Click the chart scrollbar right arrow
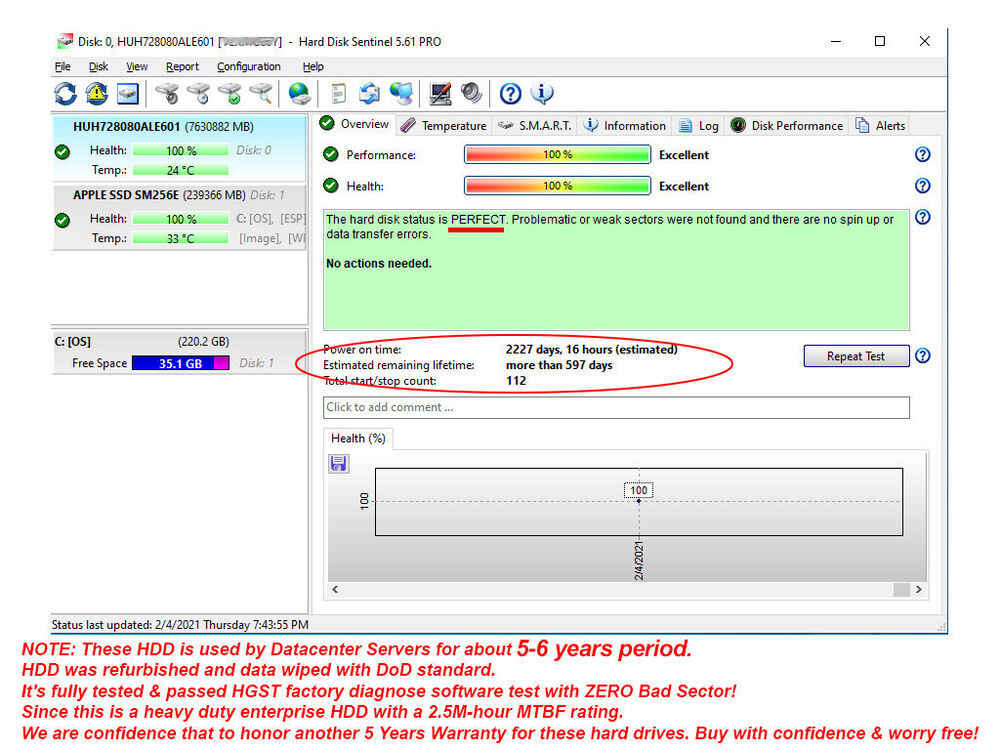 click(918, 590)
